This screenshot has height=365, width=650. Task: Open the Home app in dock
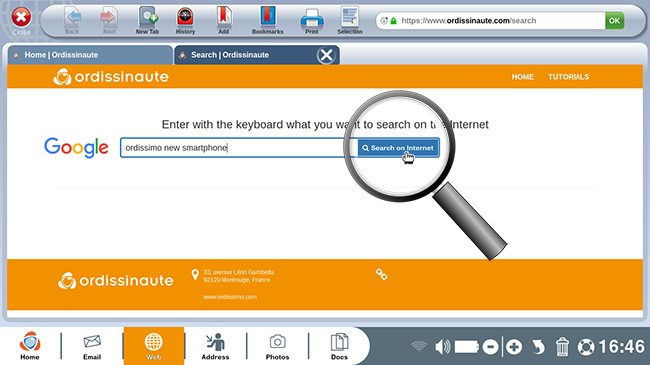point(30,346)
